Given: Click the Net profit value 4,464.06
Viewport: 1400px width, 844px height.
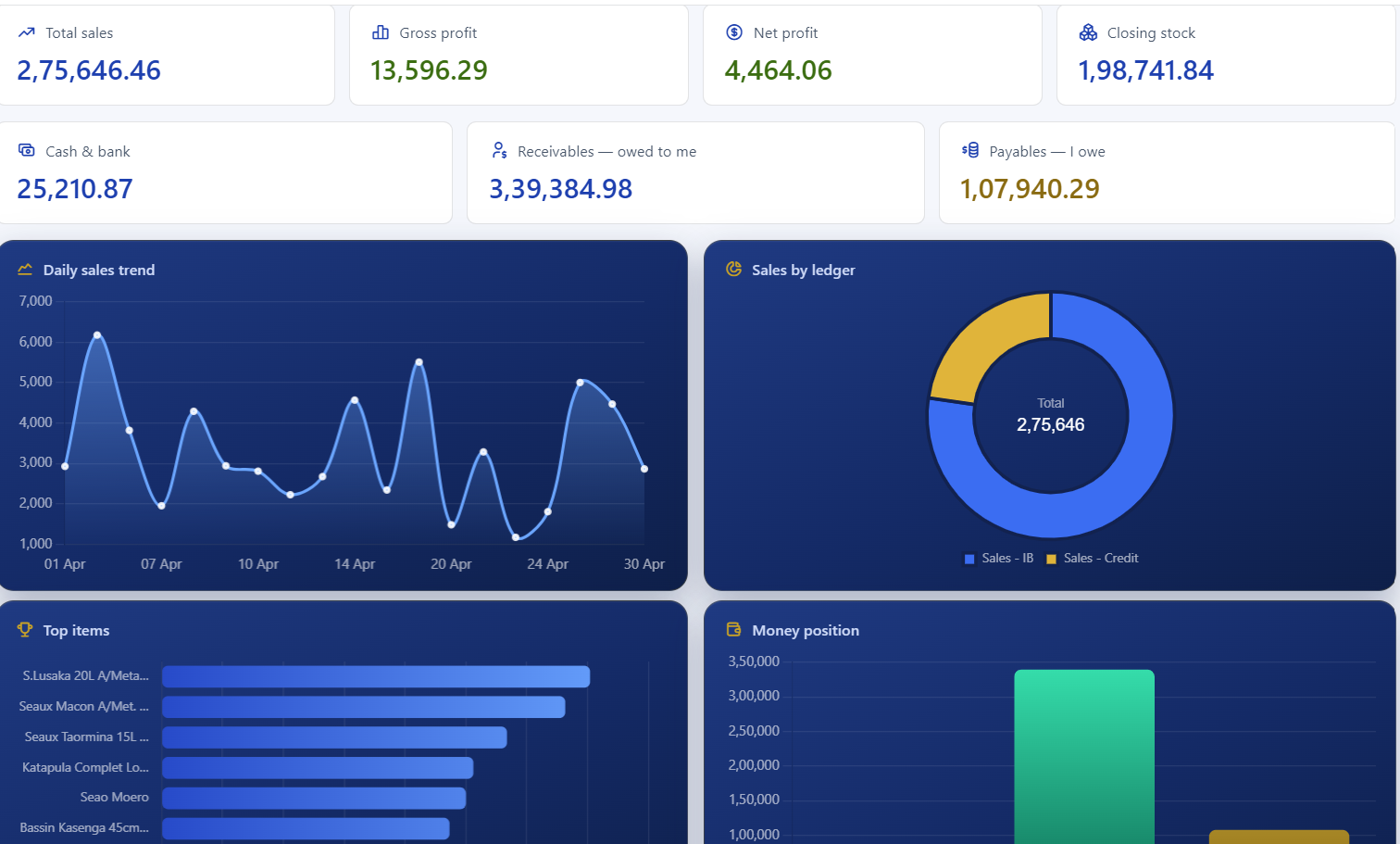Looking at the screenshot, I should (x=778, y=70).
